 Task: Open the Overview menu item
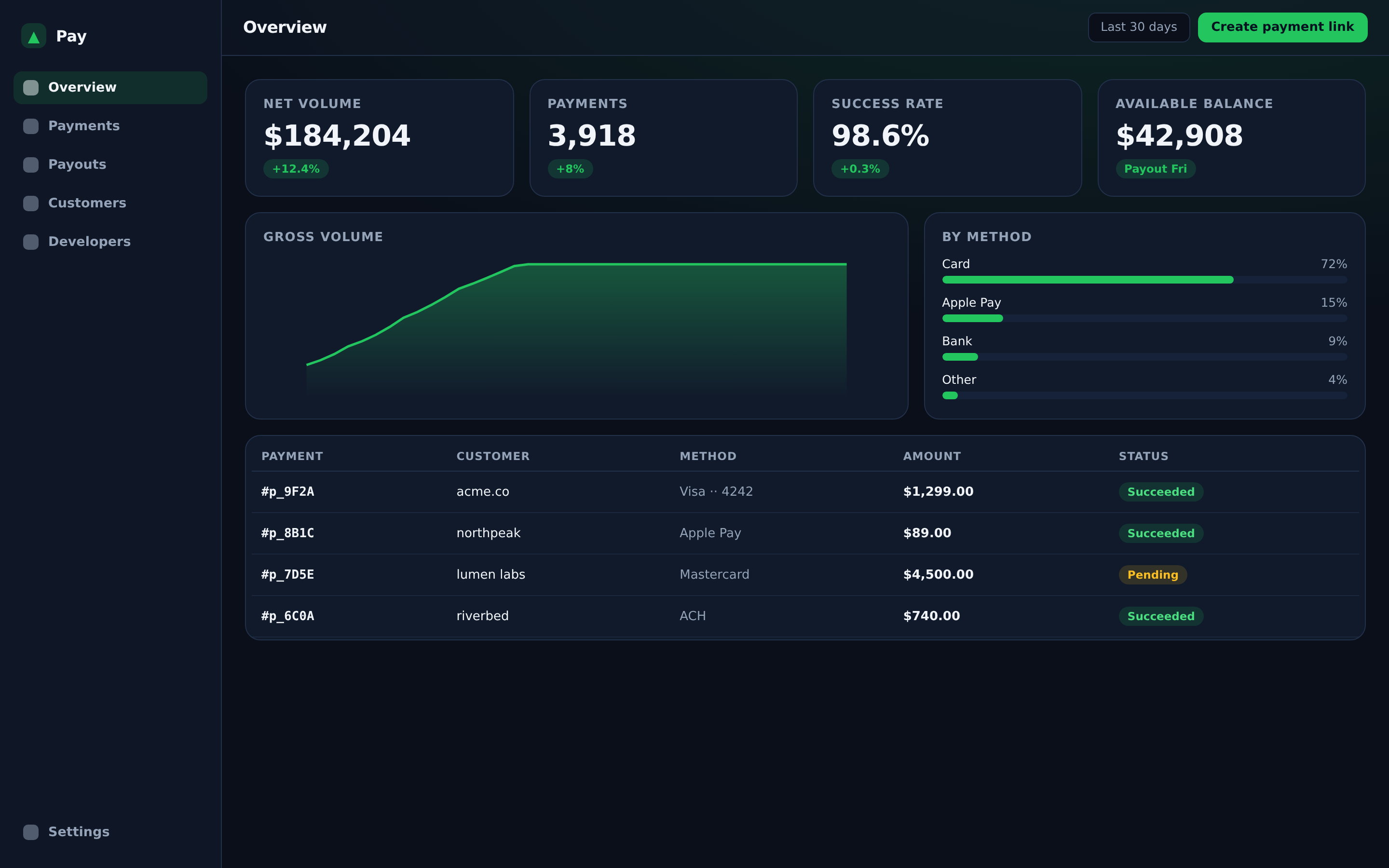(x=110, y=88)
